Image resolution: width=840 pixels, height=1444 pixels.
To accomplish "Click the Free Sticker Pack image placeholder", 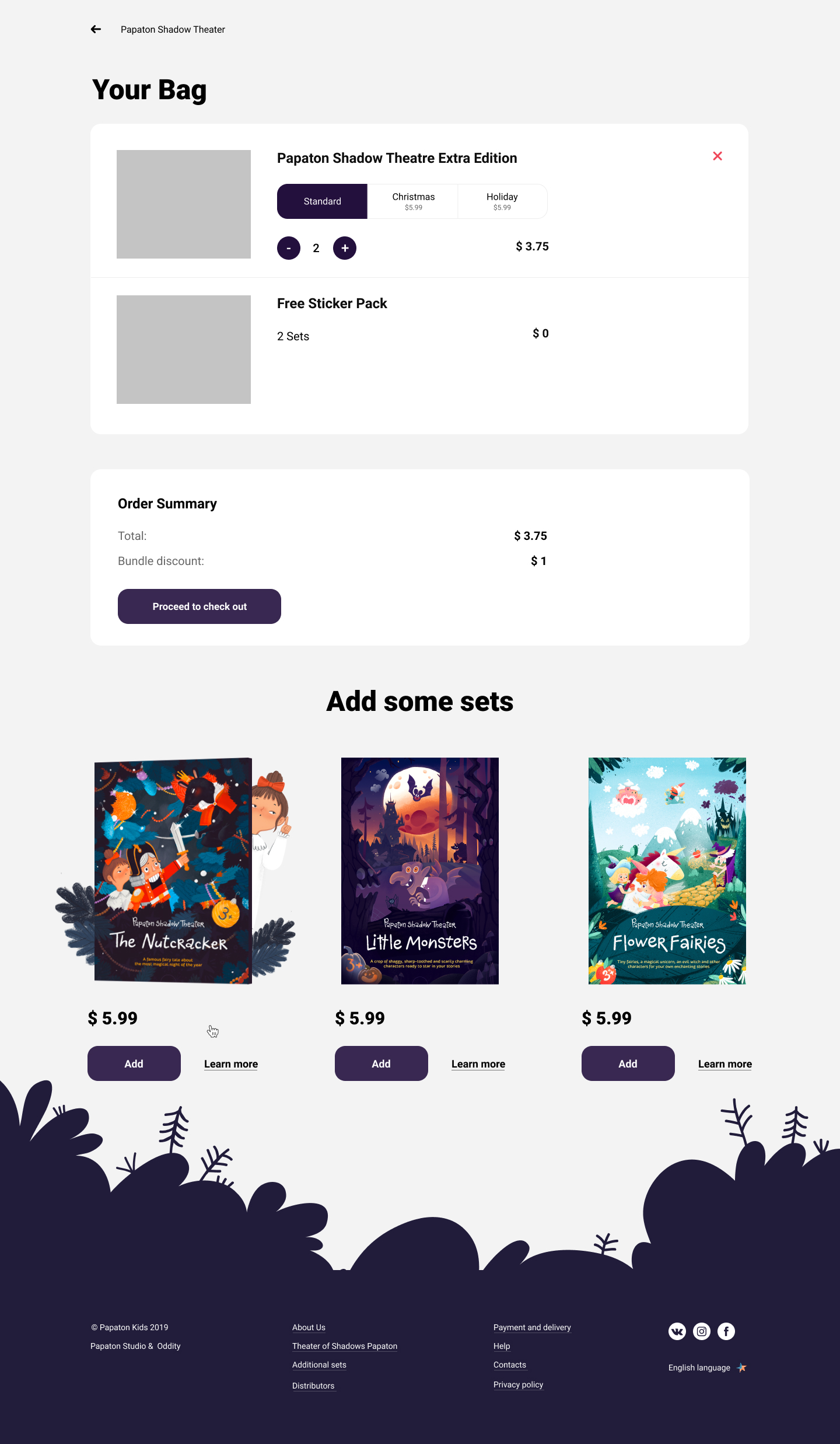I will pos(184,350).
